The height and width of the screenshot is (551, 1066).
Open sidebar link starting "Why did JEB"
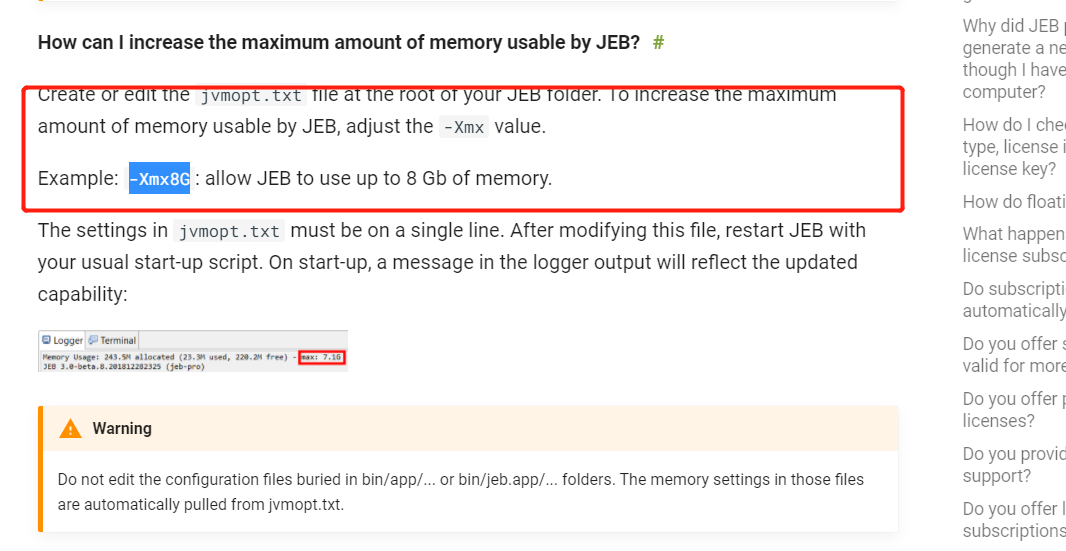coord(1014,59)
